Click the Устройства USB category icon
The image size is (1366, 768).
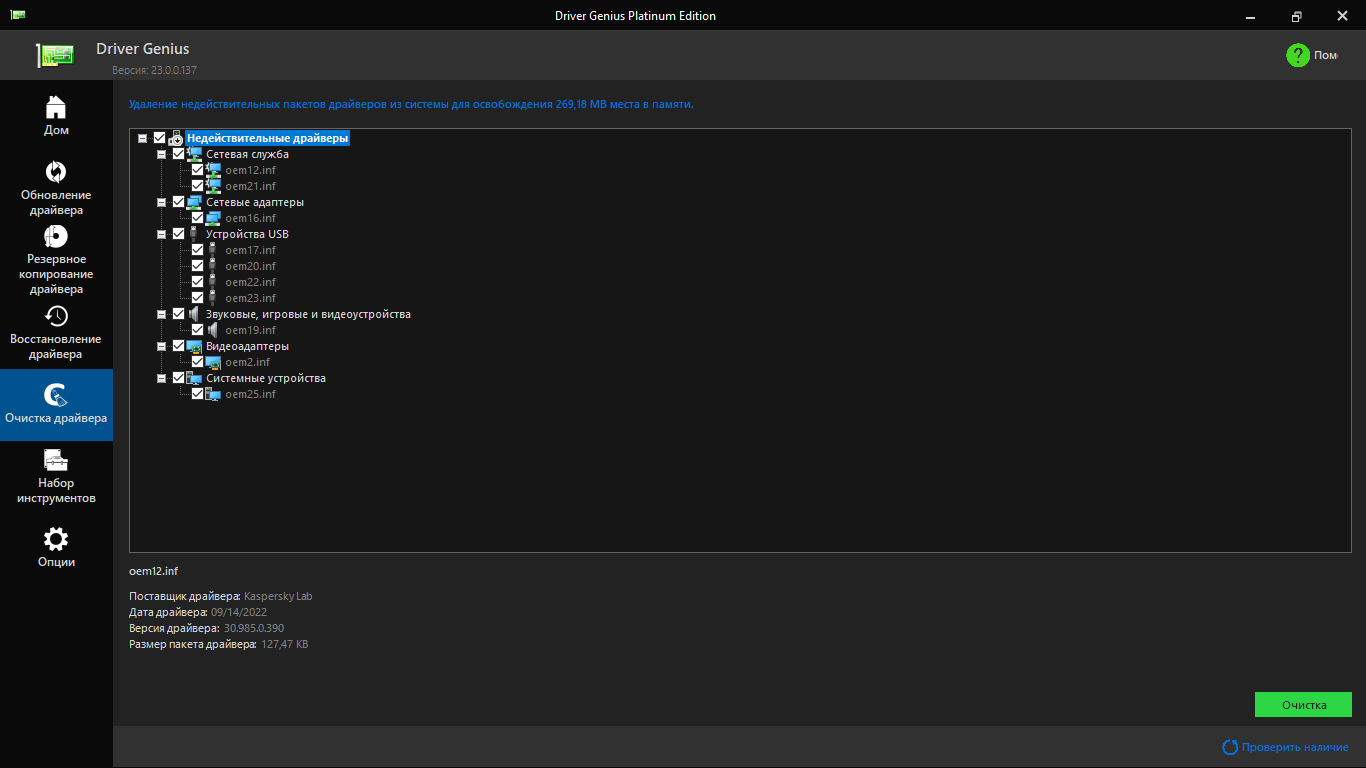tap(193, 234)
